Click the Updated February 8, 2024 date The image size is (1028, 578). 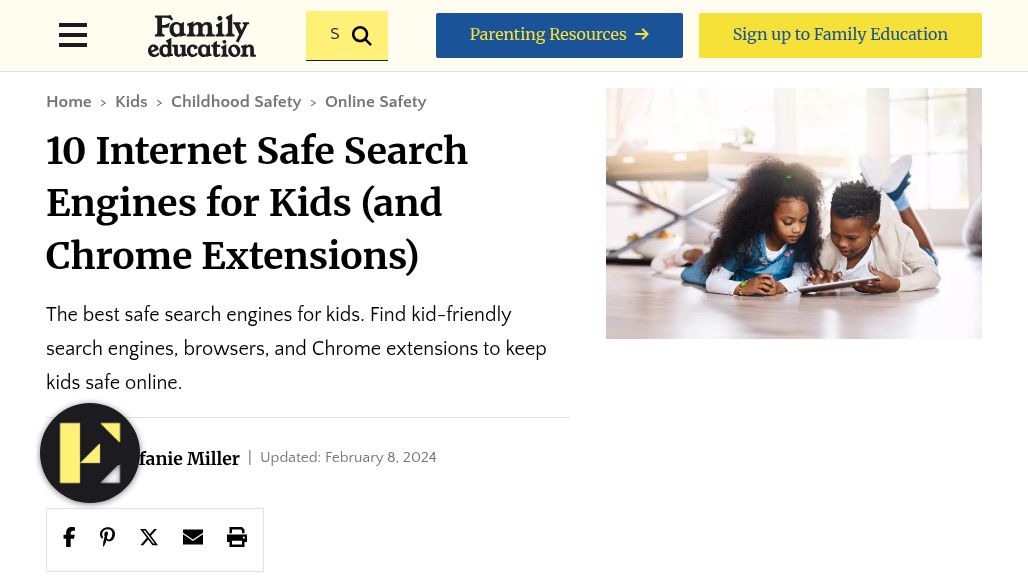(348, 458)
